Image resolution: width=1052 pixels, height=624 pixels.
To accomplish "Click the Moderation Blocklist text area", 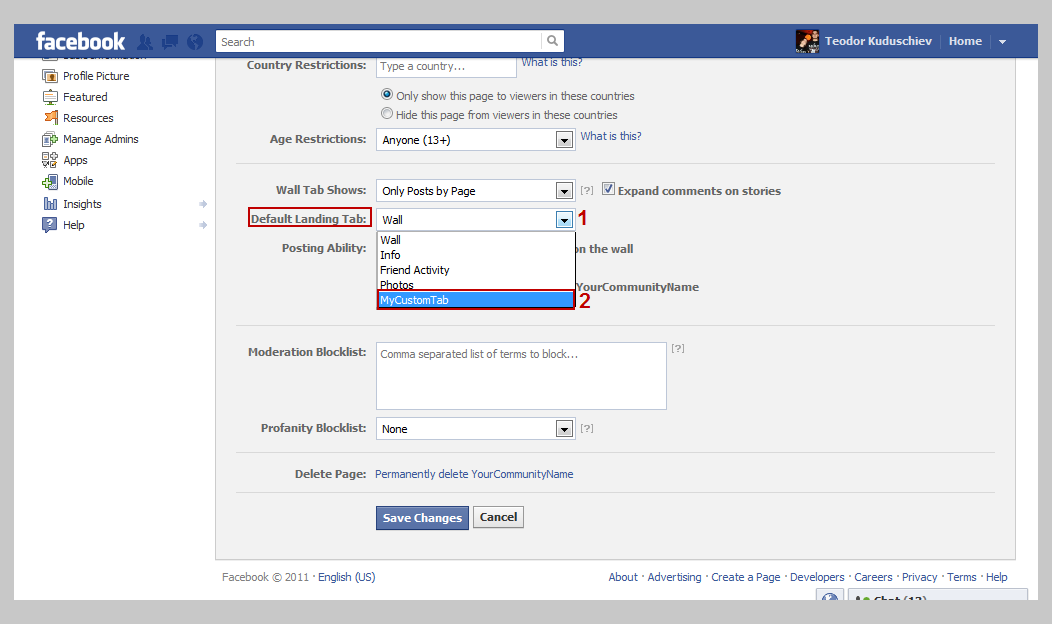I will (x=521, y=376).
